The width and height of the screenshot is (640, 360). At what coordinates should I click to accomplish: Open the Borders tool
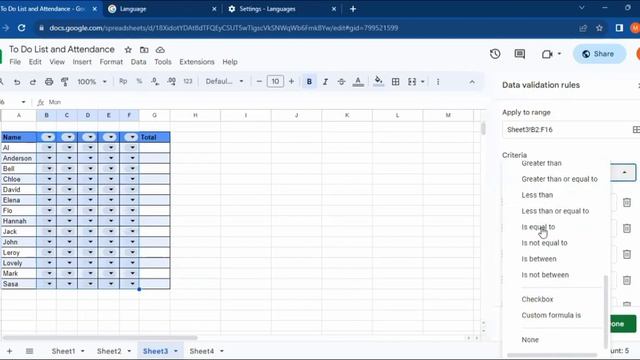click(396, 82)
